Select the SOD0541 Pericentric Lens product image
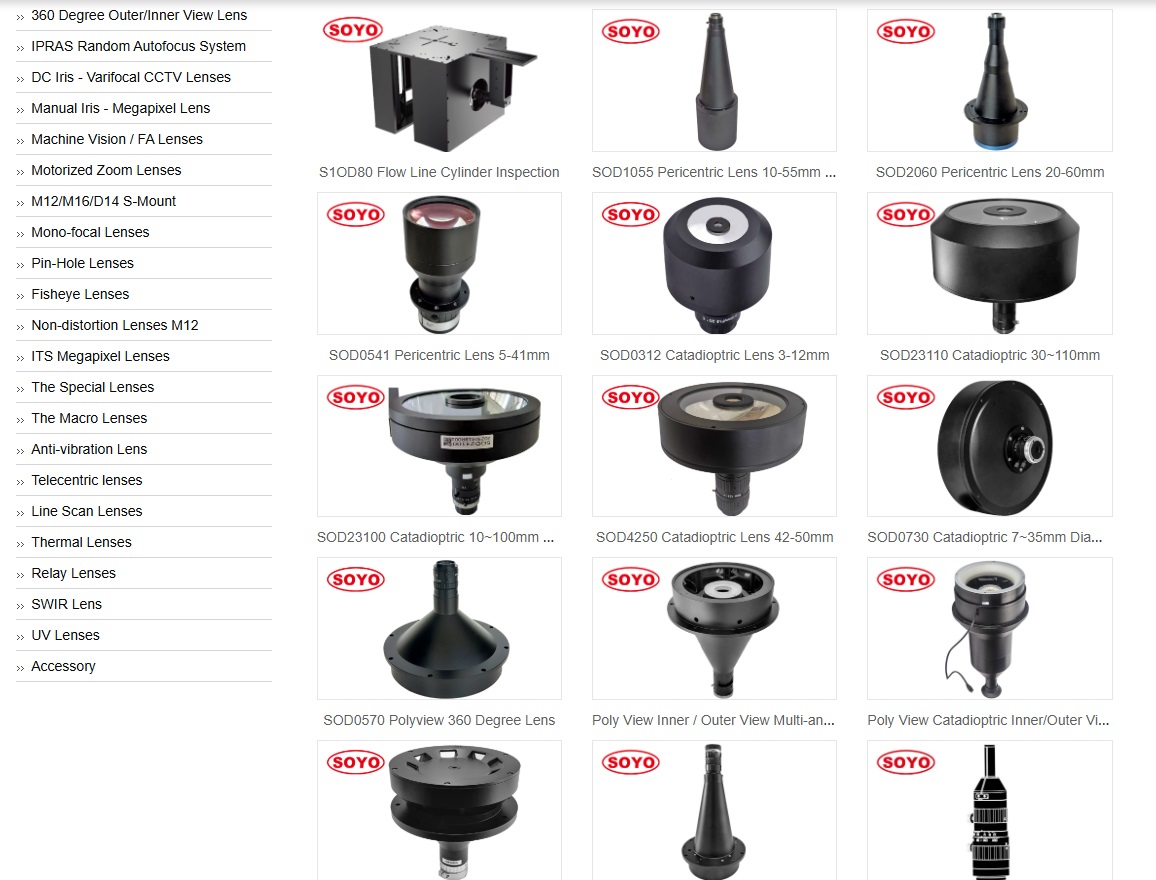This screenshot has width=1156, height=880. 439,263
